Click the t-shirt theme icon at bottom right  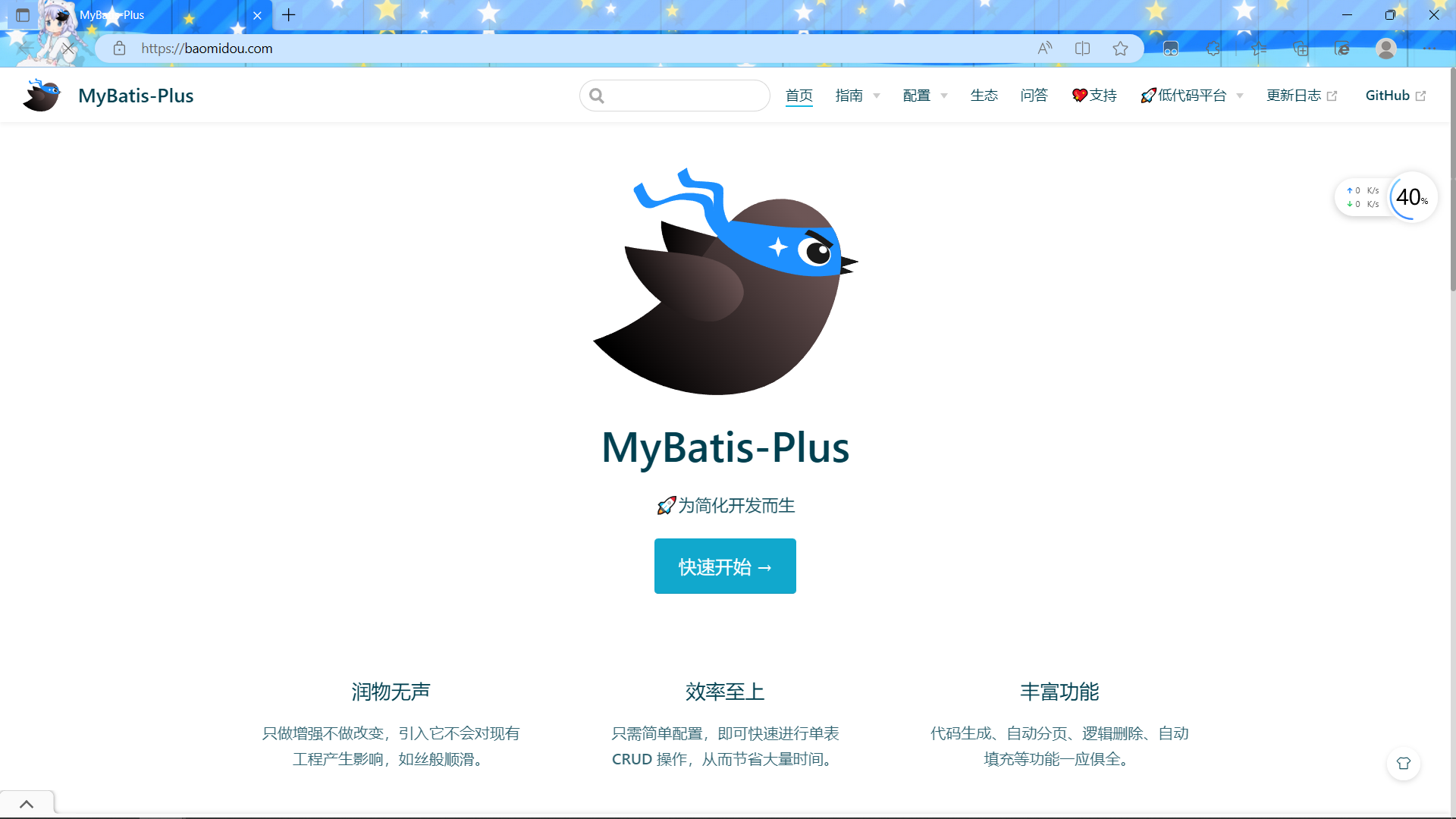click(x=1404, y=764)
